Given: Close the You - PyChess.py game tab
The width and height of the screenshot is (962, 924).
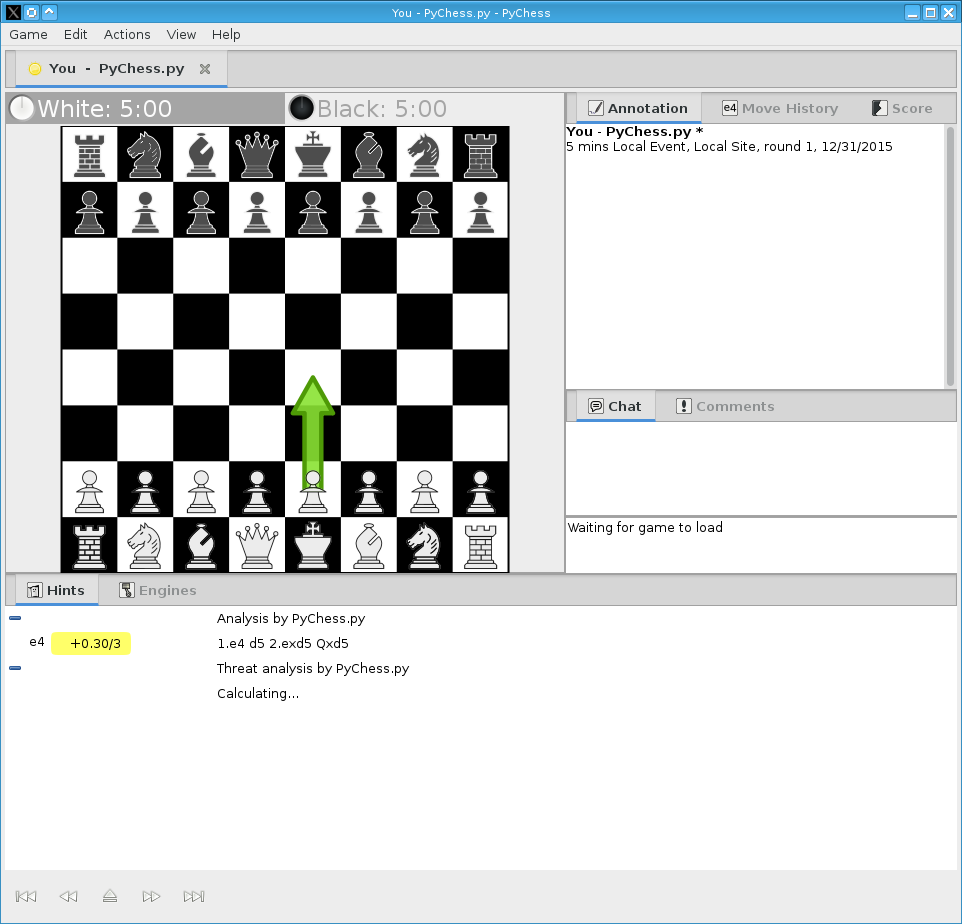Looking at the screenshot, I should pyautogui.click(x=205, y=69).
